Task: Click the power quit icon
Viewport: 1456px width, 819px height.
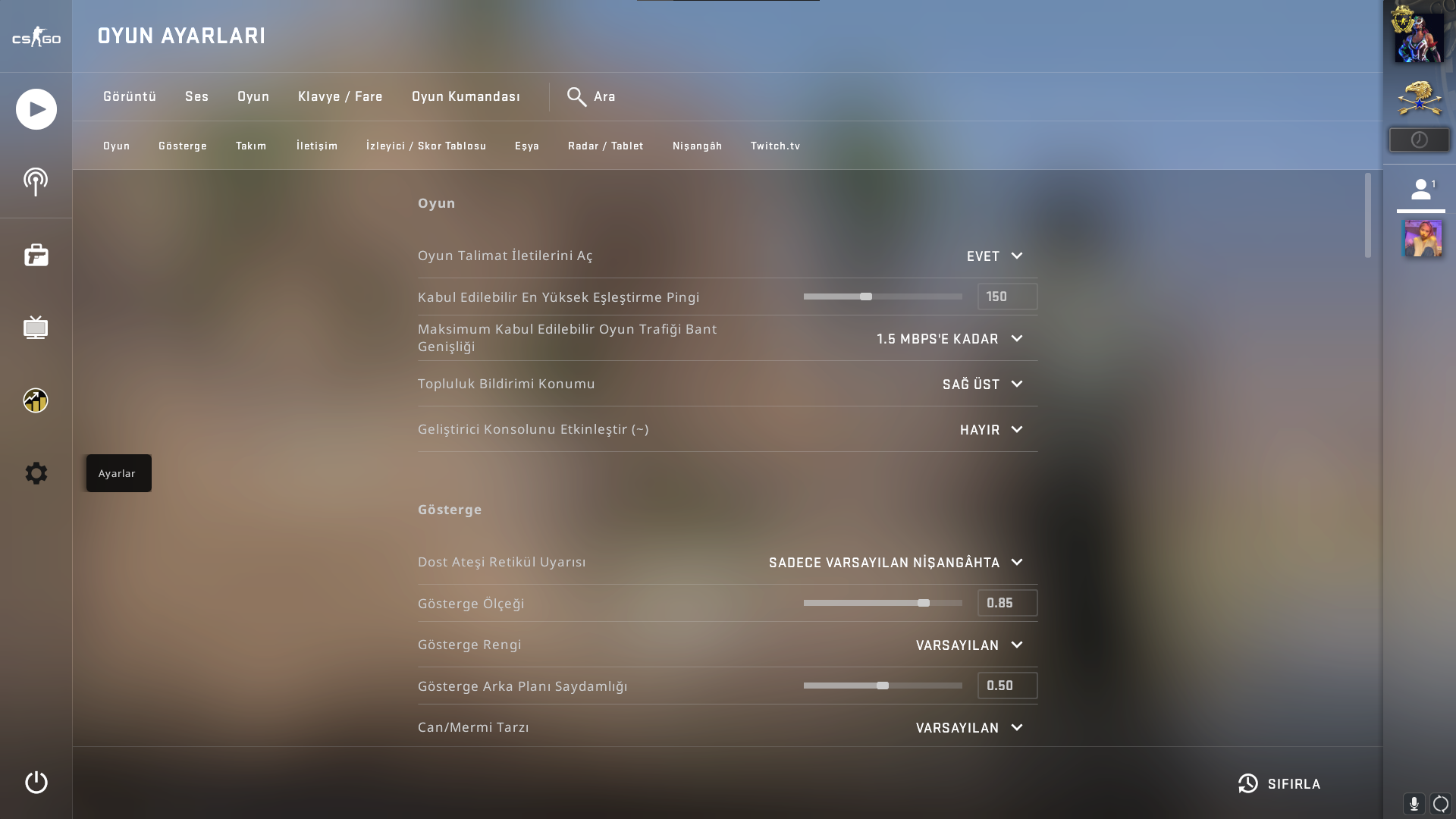Action: pyautogui.click(x=36, y=783)
